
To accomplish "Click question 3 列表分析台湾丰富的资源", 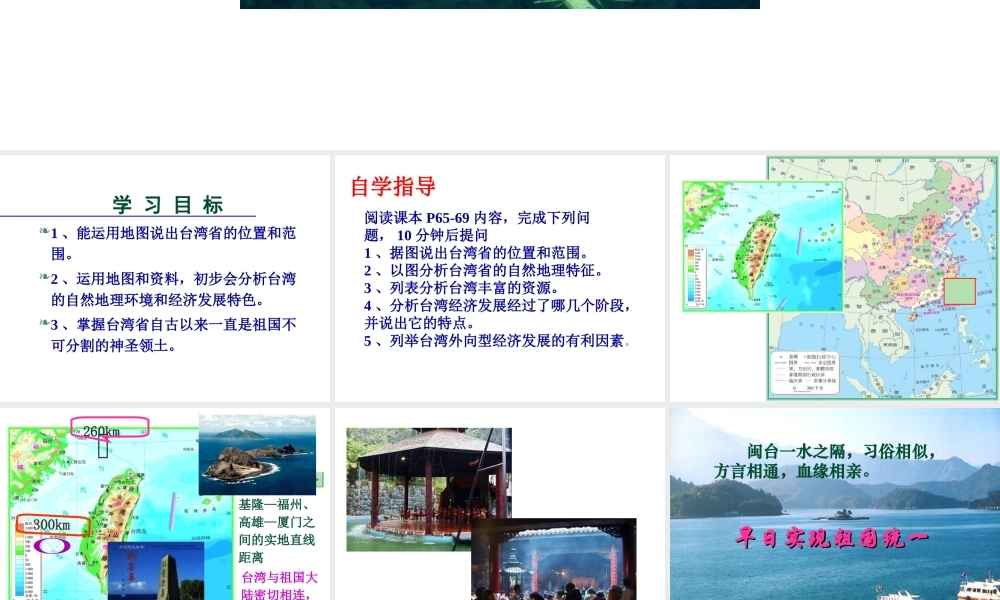I will (x=464, y=288).
